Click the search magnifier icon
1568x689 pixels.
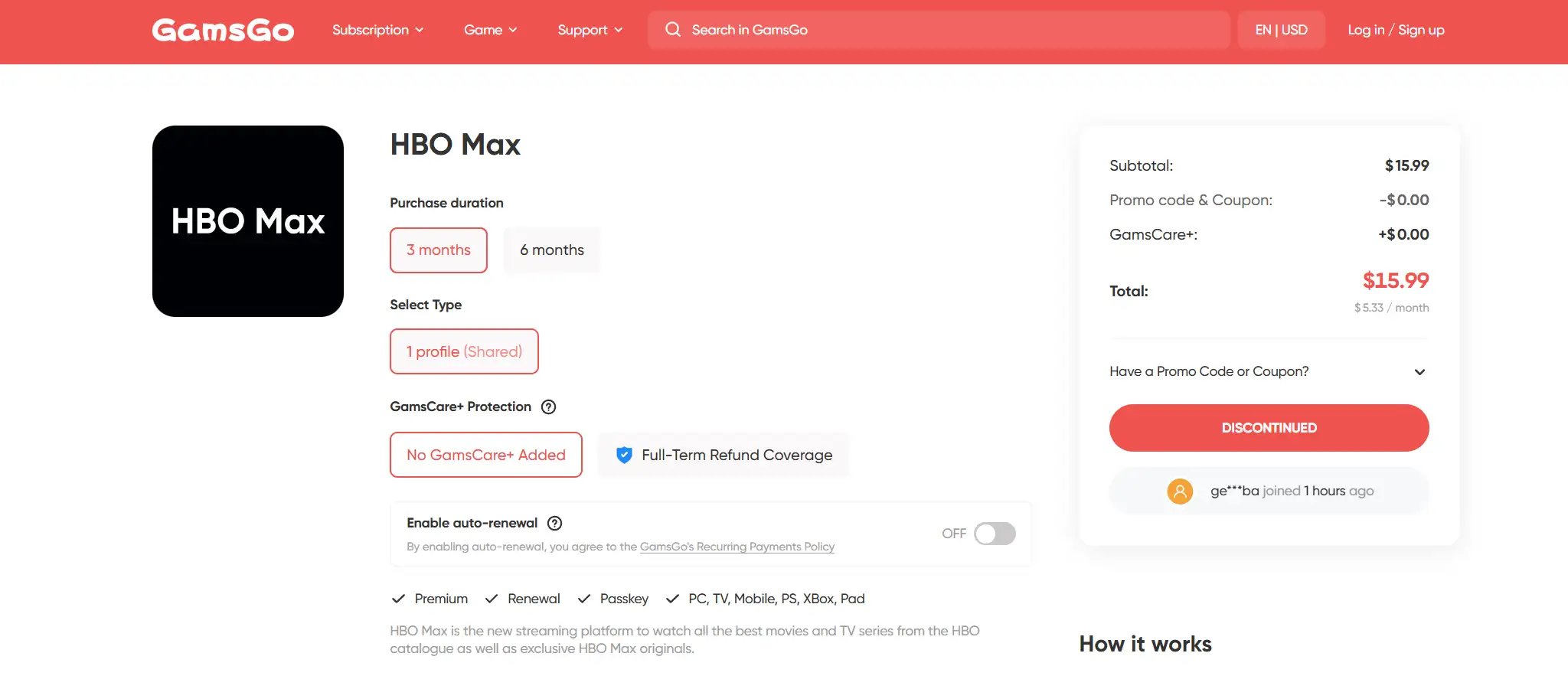click(x=673, y=30)
